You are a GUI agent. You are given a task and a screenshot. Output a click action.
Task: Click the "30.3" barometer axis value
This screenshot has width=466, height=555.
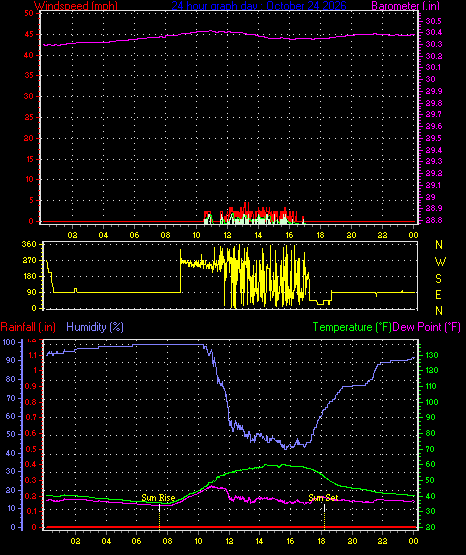tap(433, 44)
